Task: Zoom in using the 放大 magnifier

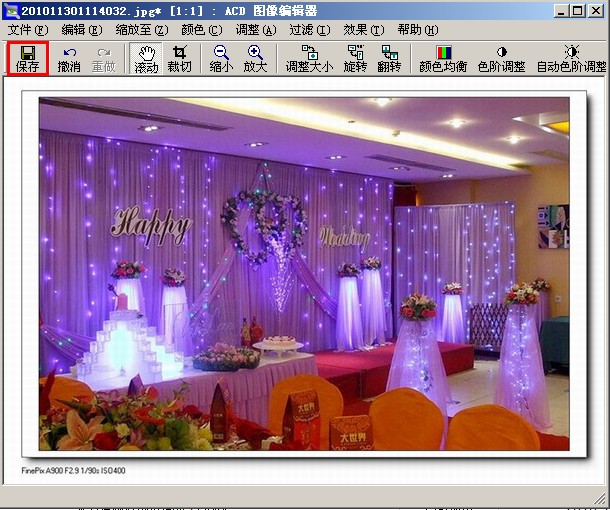Action: pos(255,59)
